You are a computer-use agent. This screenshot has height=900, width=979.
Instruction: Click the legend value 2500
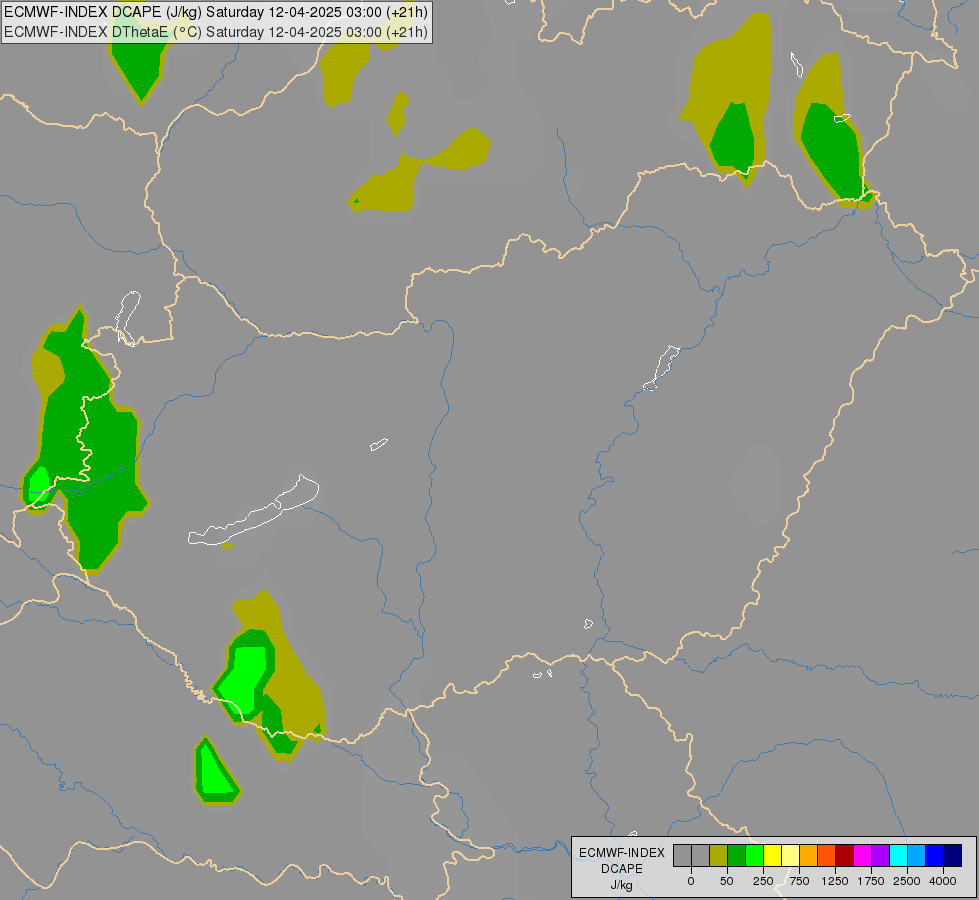pos(907,881)
